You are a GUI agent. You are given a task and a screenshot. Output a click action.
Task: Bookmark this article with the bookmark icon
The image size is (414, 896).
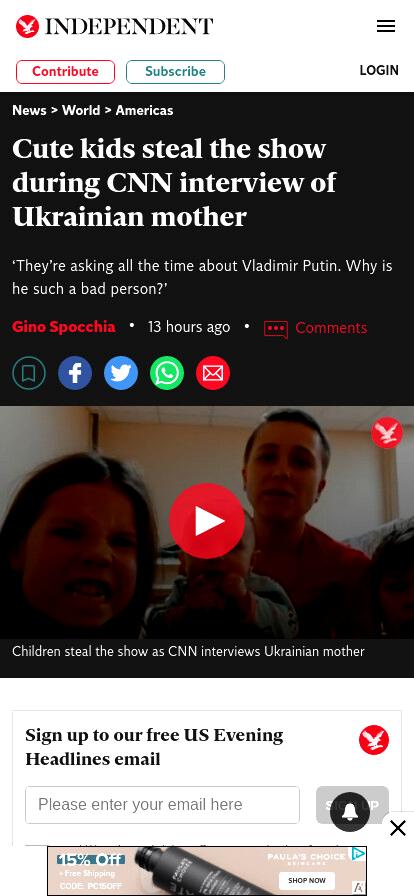(x=29, y=373)
